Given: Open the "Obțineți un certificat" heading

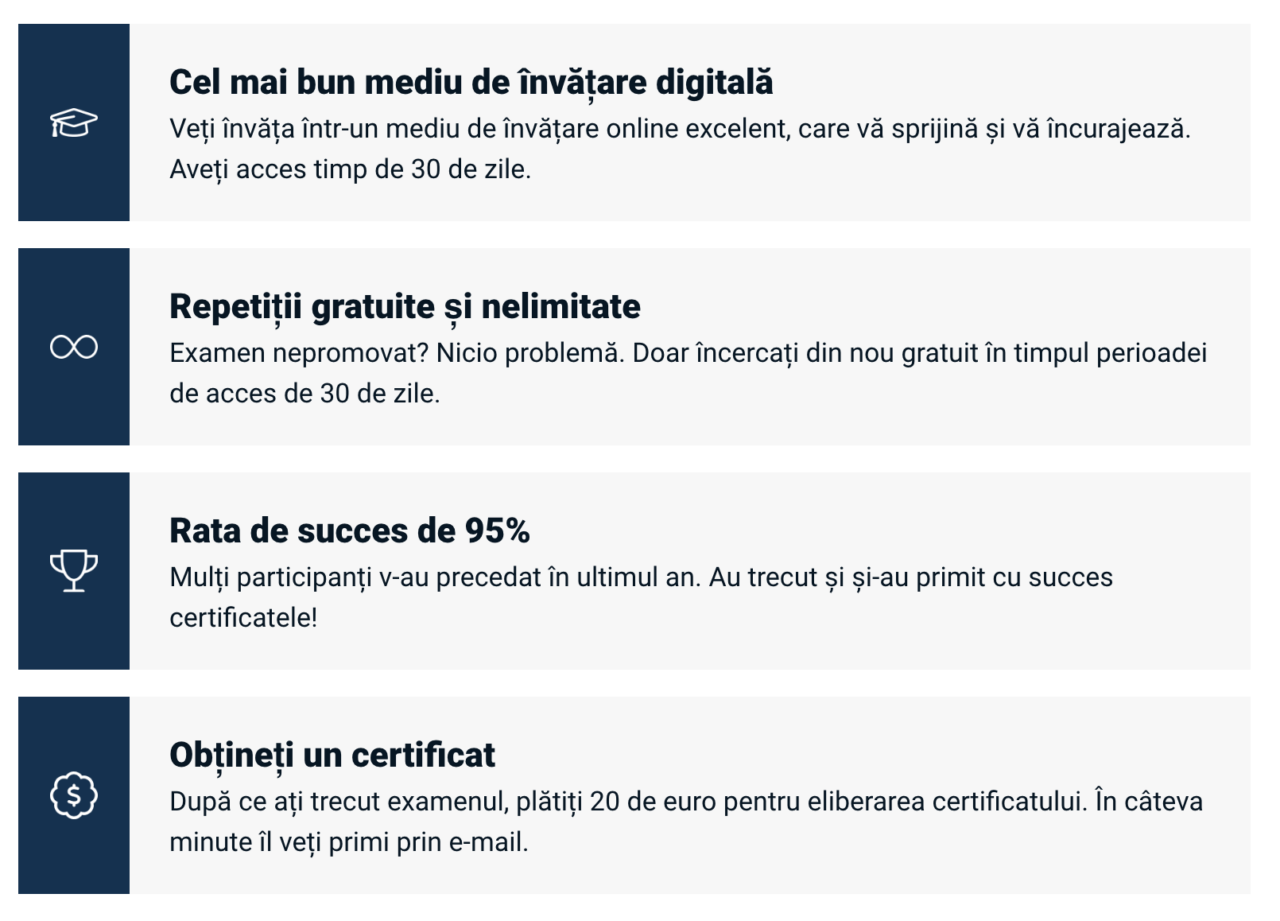Looking at the screenshot, I should [x=332, y=755].
